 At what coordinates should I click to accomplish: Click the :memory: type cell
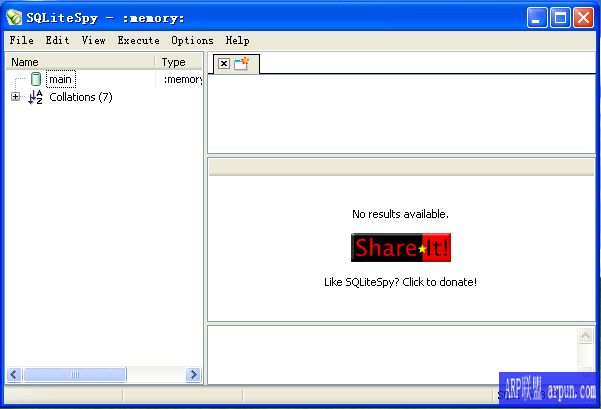183,79
